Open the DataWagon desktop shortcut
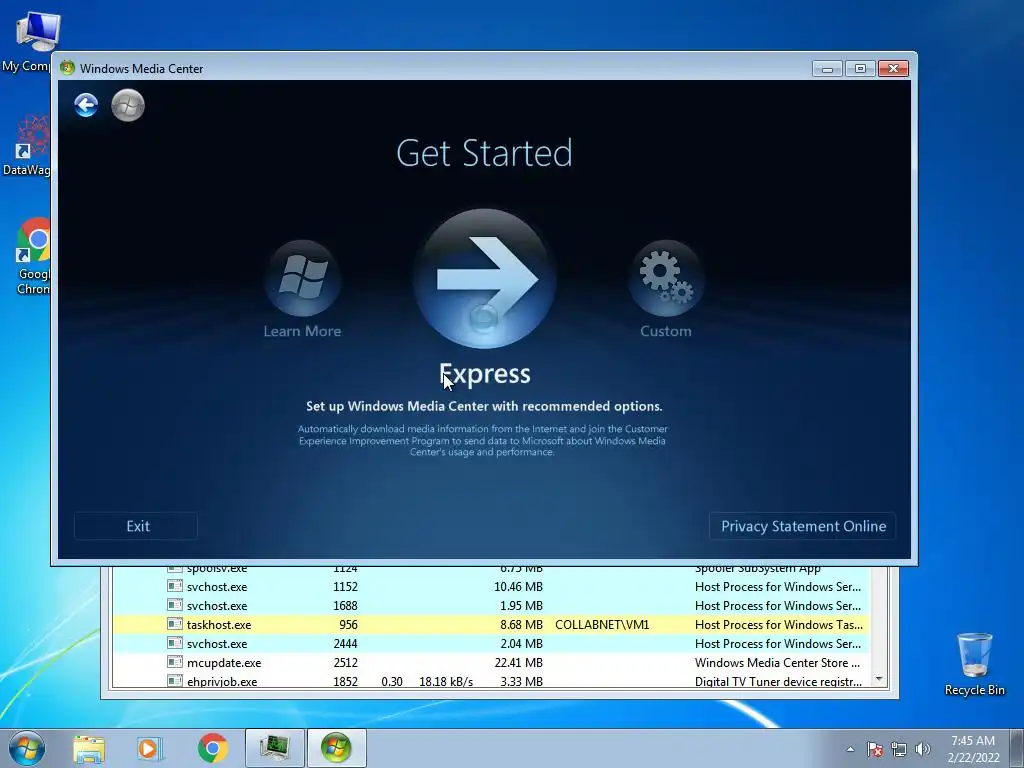The height and width of the screenshot is (768, 1024). click(27, 145)
